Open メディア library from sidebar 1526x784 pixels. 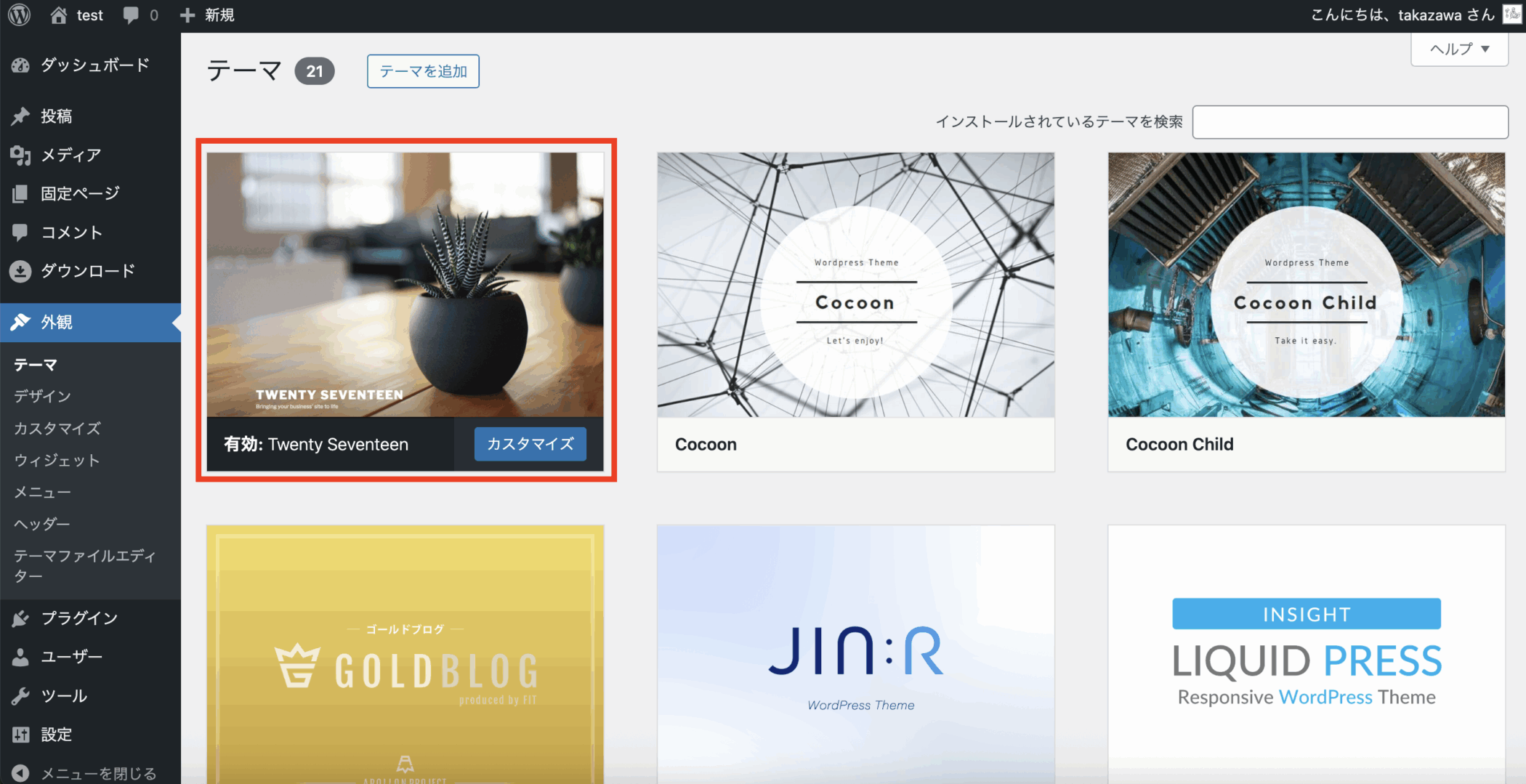click(70, 155)
